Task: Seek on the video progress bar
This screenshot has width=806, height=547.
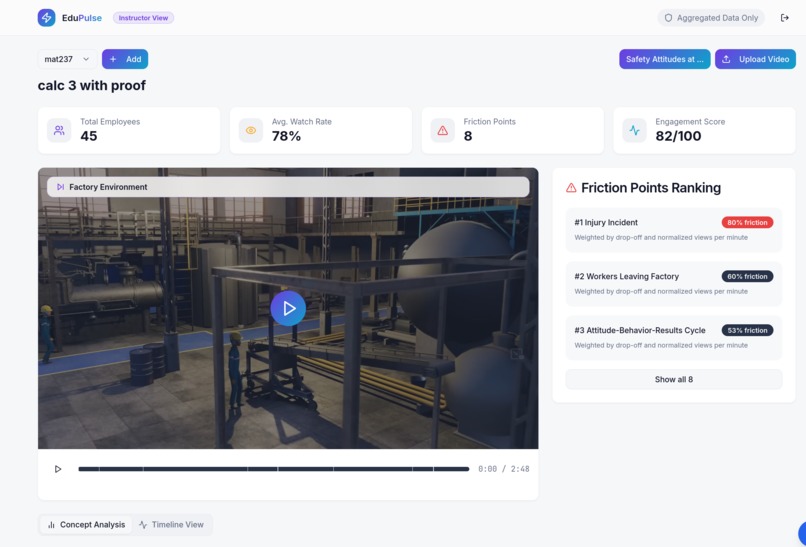Action: pyautogui.click(x=273, y=469)
